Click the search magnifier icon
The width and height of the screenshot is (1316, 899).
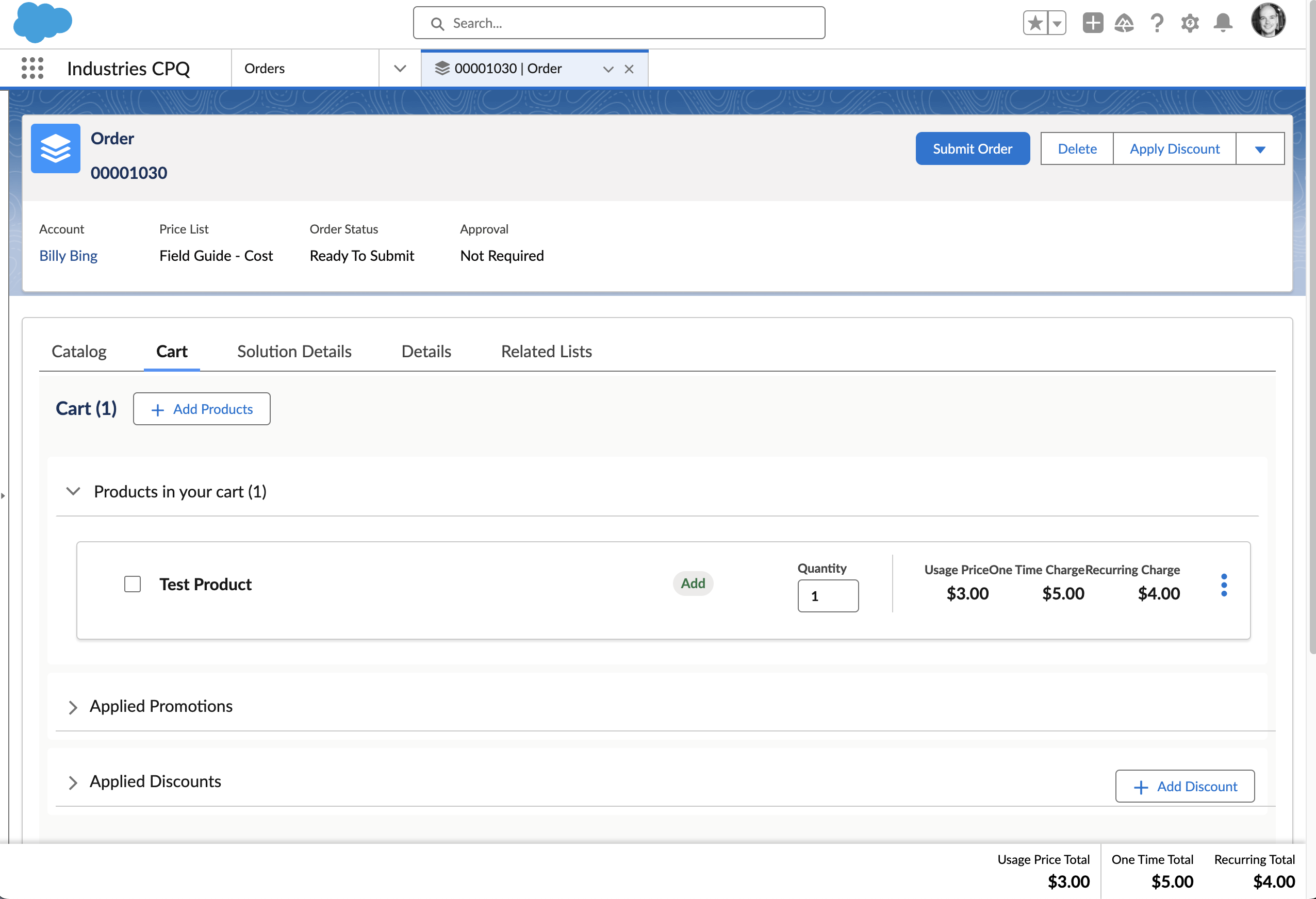pyautogui.click(x=437, y=23)
